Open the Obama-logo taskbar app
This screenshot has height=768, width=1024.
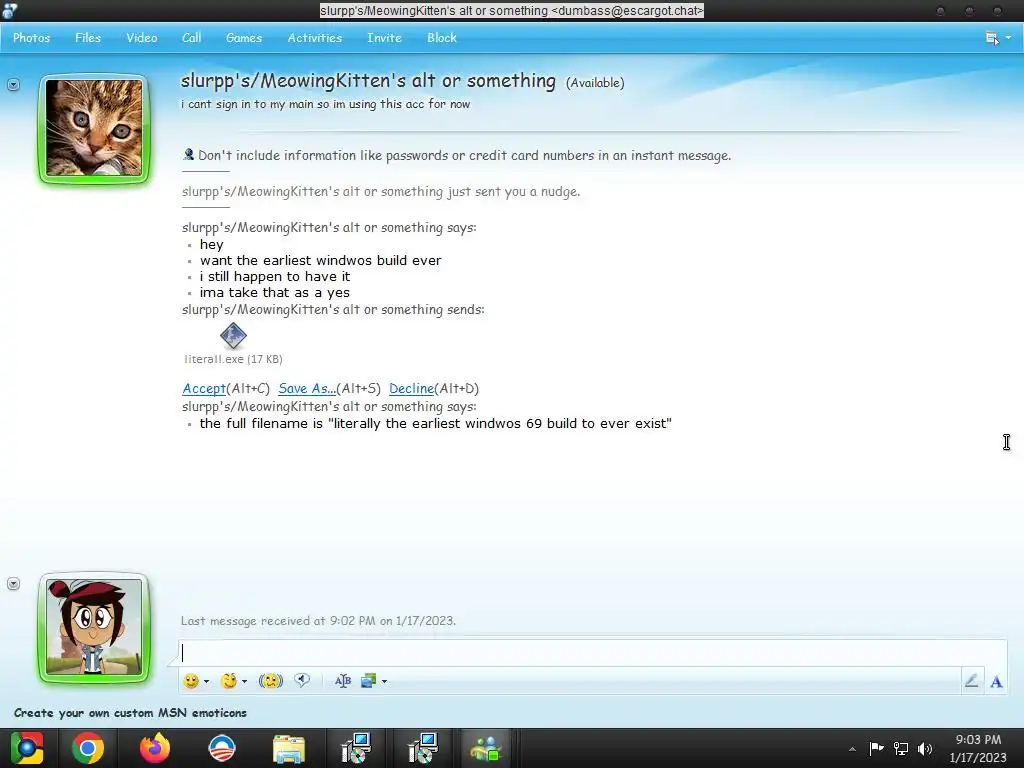coord(221,748)
